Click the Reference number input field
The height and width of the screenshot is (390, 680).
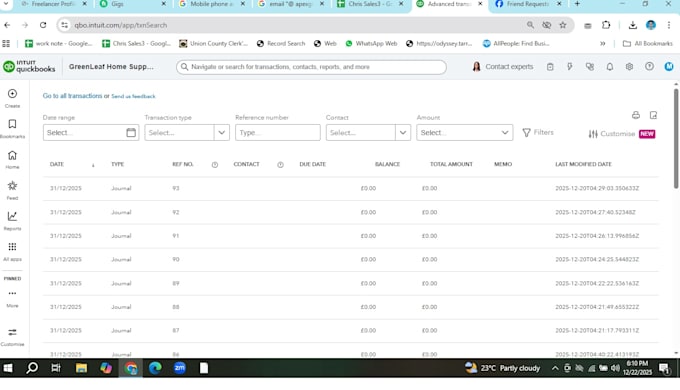point(278,132)
